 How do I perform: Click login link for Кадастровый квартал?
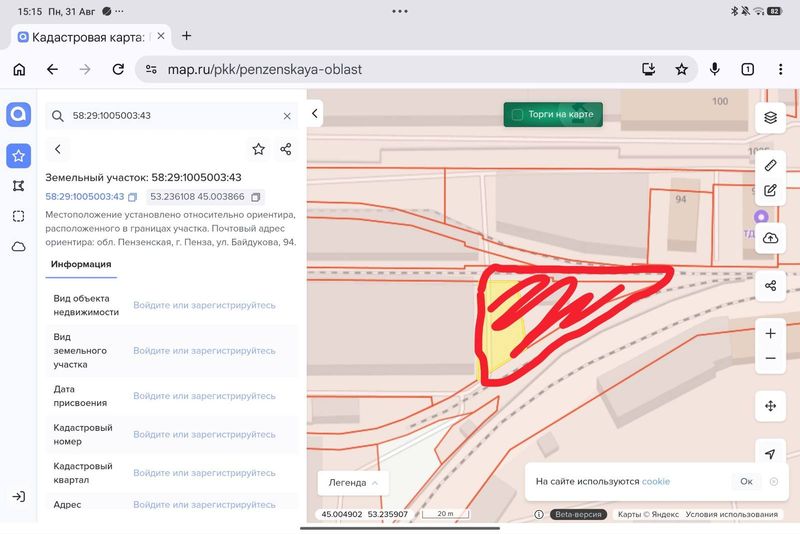click(x=204, y=473)
